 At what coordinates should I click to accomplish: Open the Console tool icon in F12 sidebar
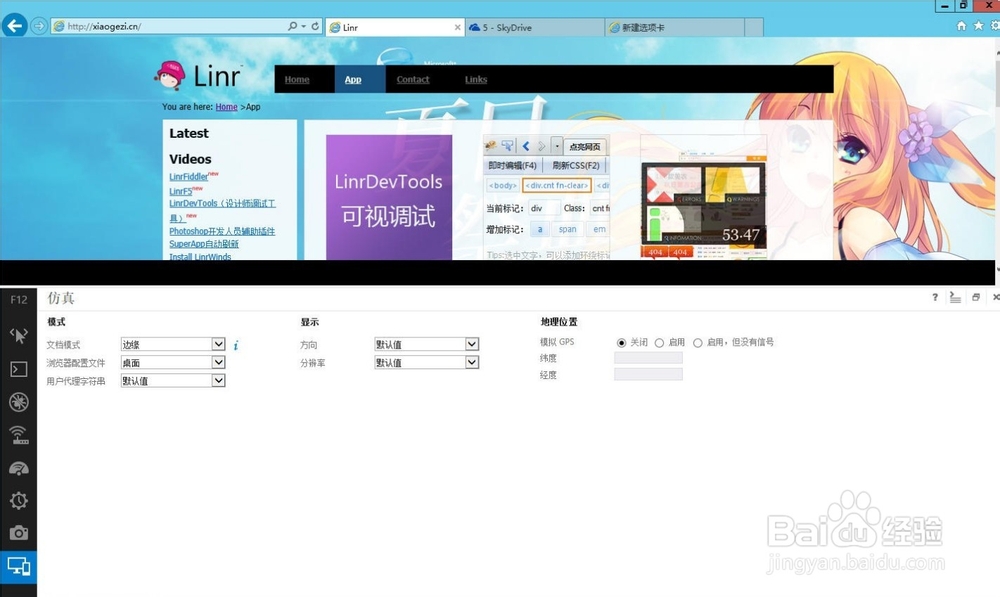(x=18, y=369)
